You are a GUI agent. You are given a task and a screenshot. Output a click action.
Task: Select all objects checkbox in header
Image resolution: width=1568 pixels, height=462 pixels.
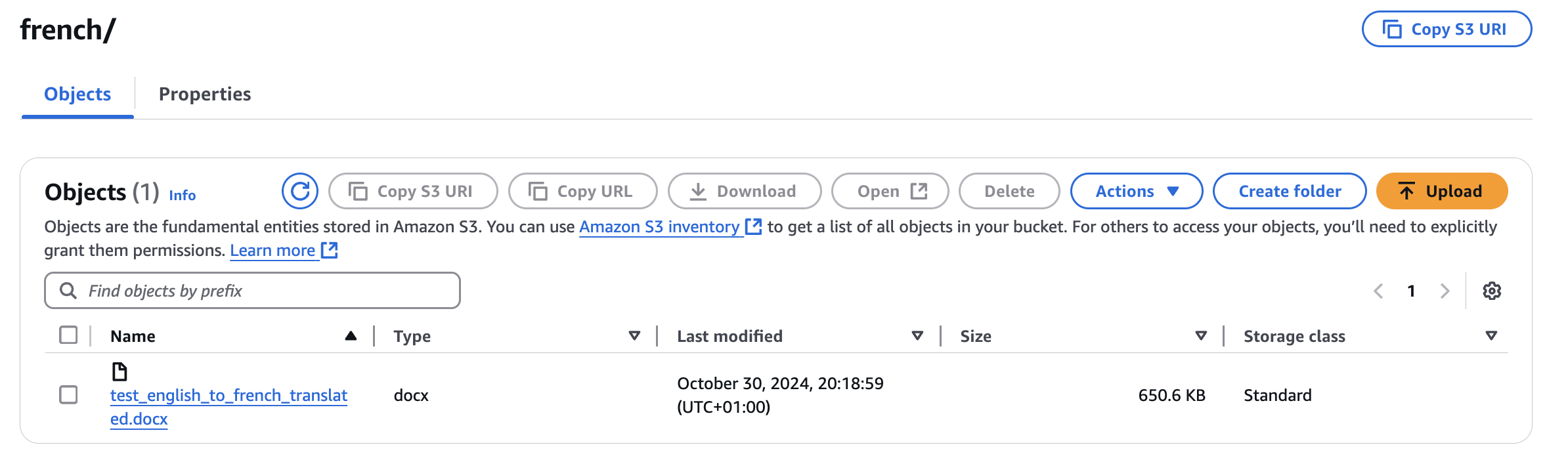click(68, 335)
